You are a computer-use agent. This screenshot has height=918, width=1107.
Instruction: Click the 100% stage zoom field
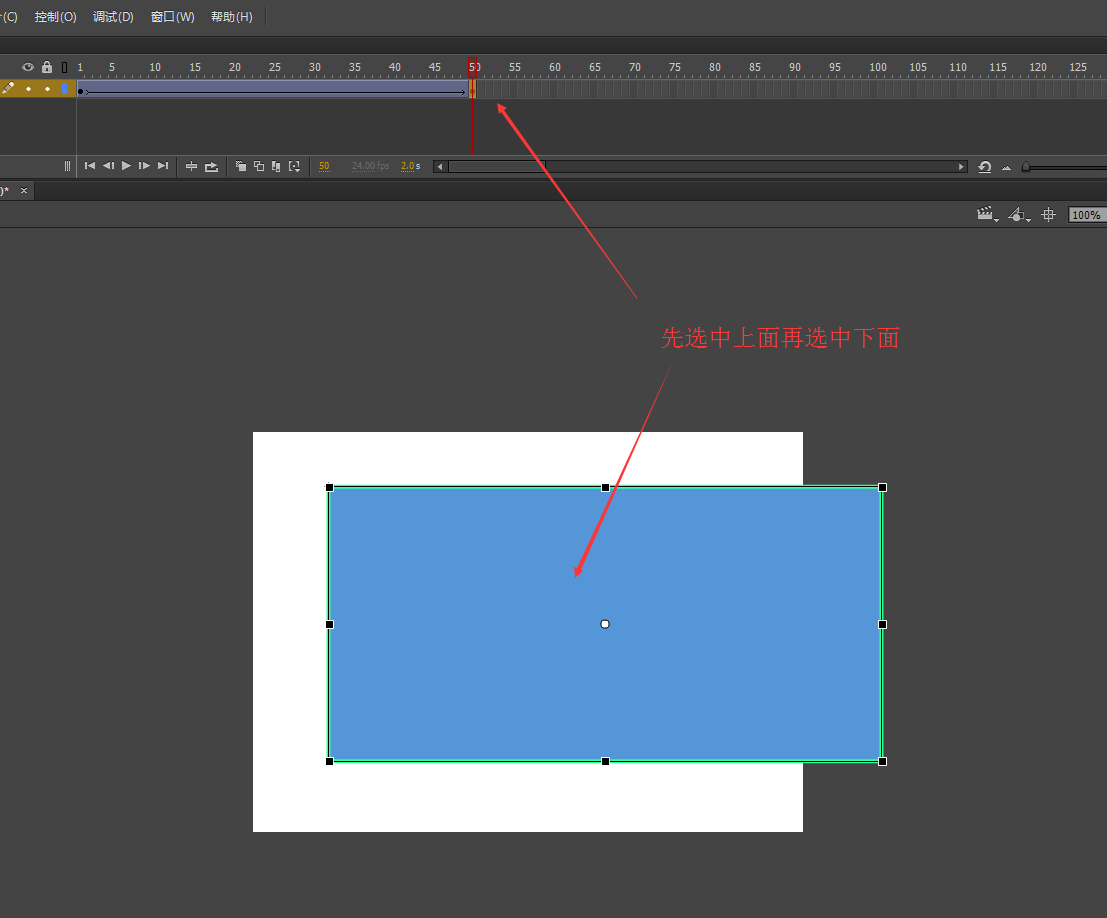pos(1087,215)
